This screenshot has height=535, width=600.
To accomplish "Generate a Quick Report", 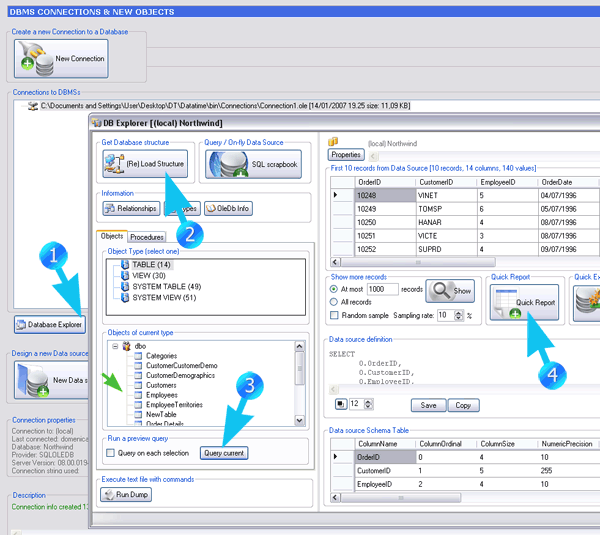I will (x=524, y=302).
